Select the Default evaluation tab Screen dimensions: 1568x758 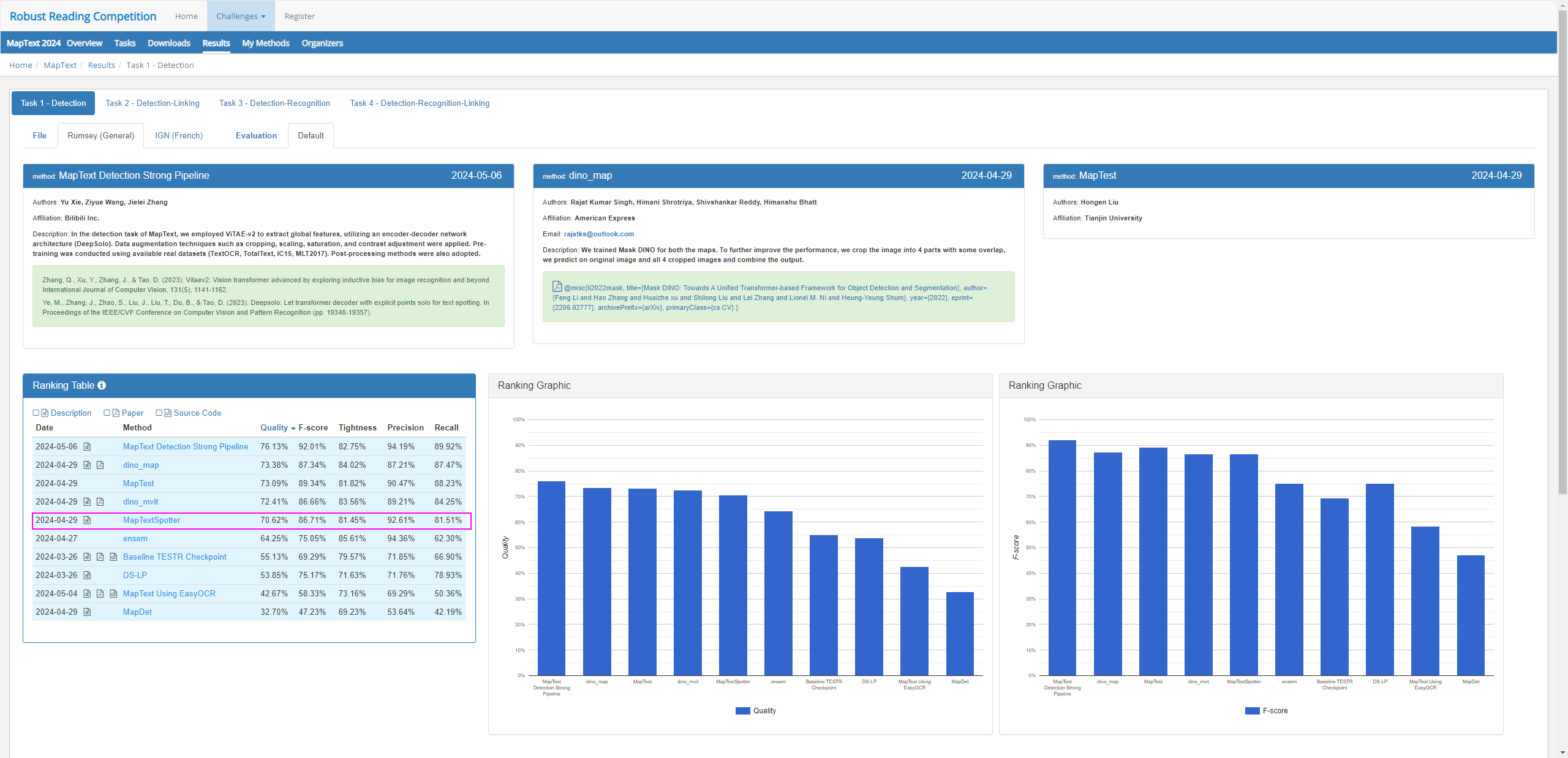pos(311,135)
